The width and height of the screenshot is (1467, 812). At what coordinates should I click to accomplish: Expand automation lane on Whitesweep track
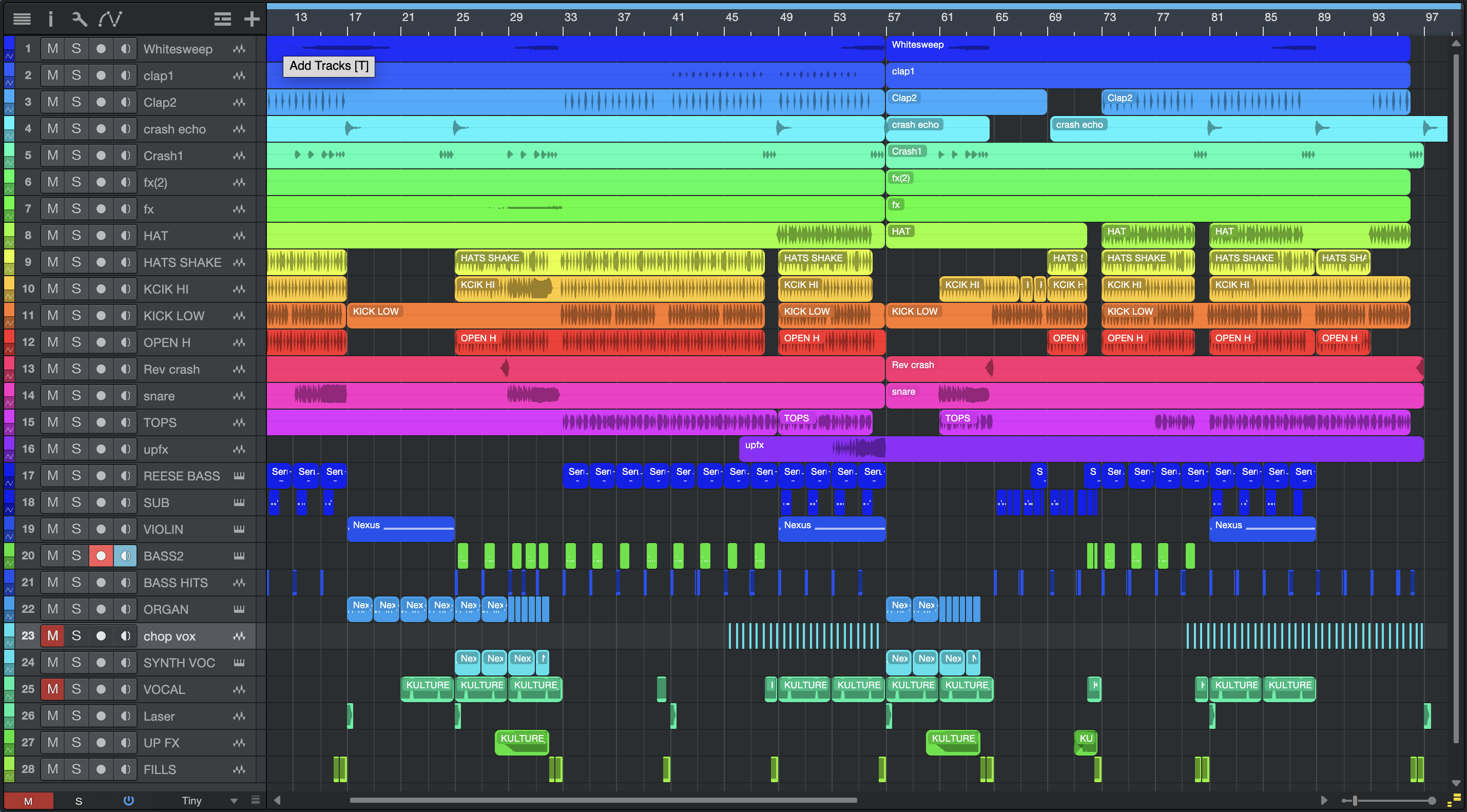[9, 56]
